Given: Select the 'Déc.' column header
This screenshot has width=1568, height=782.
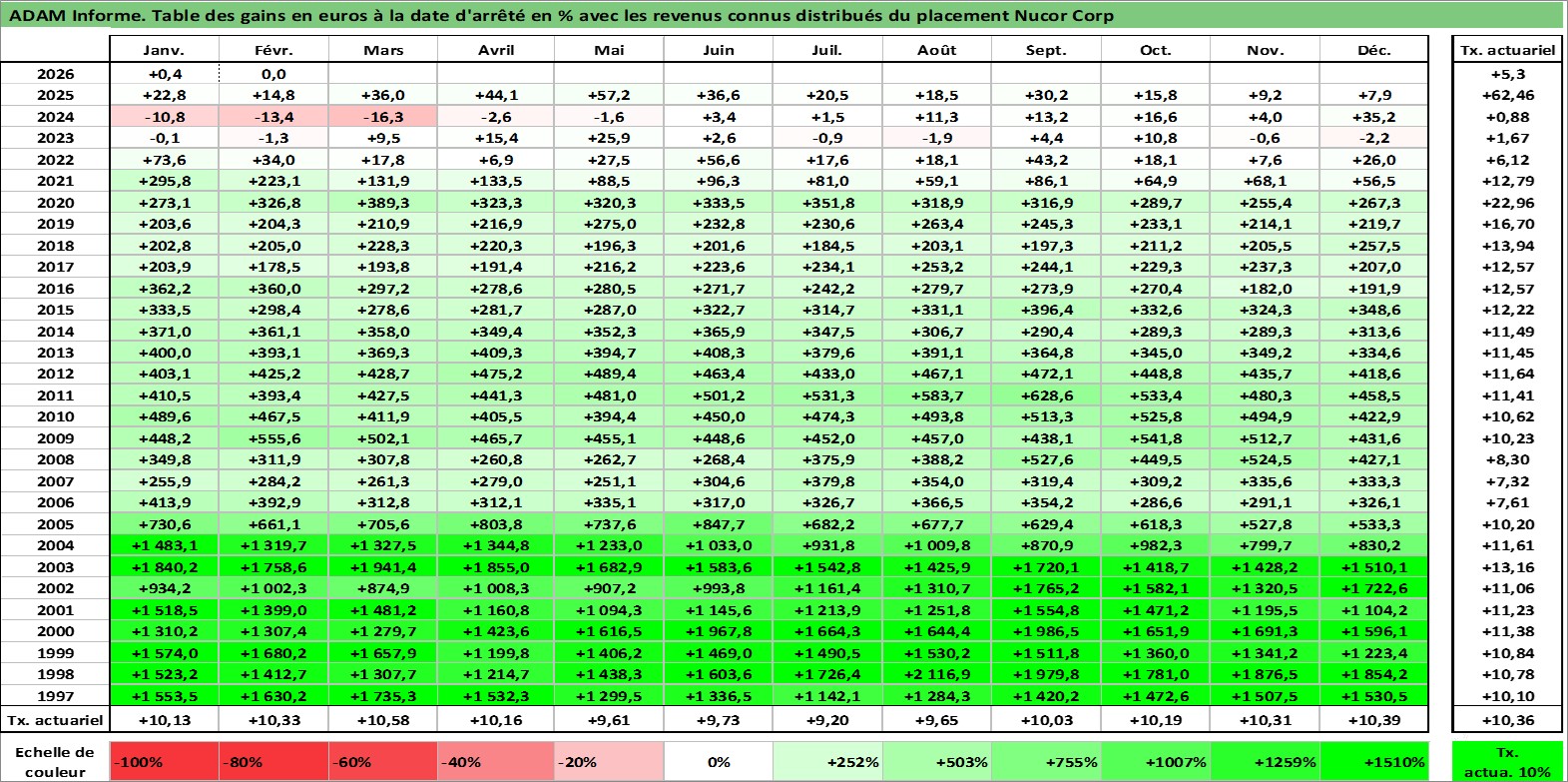Looking at the screenshot, I should tap(1374, 50).
